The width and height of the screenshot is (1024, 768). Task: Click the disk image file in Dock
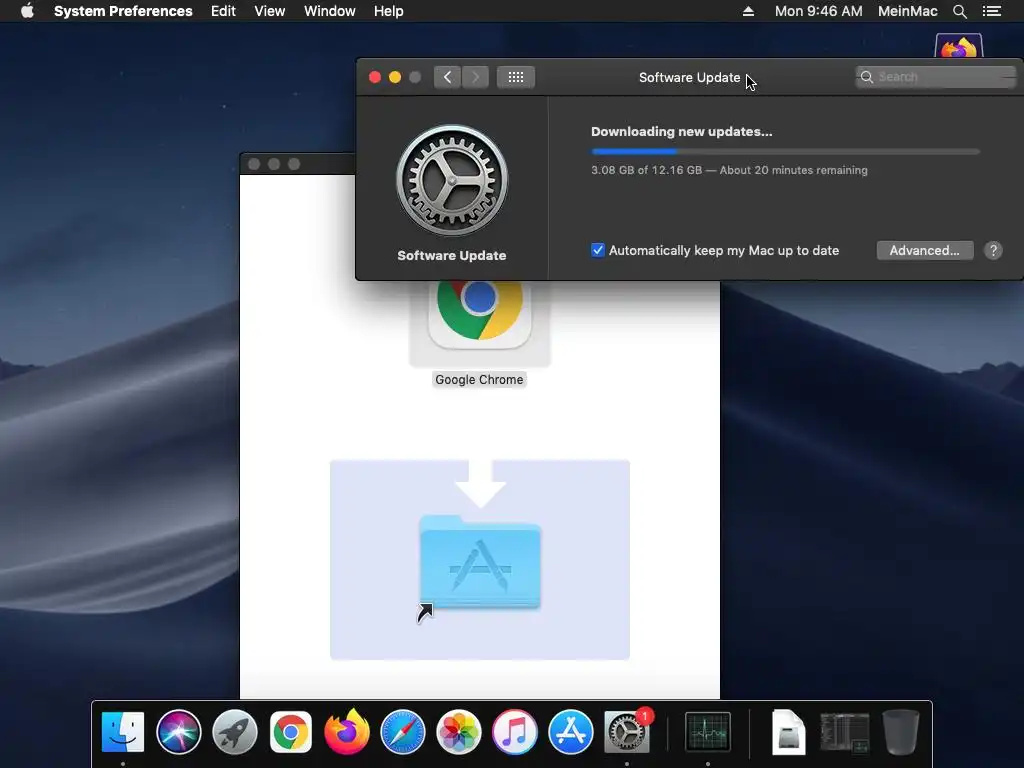point(788,731)
